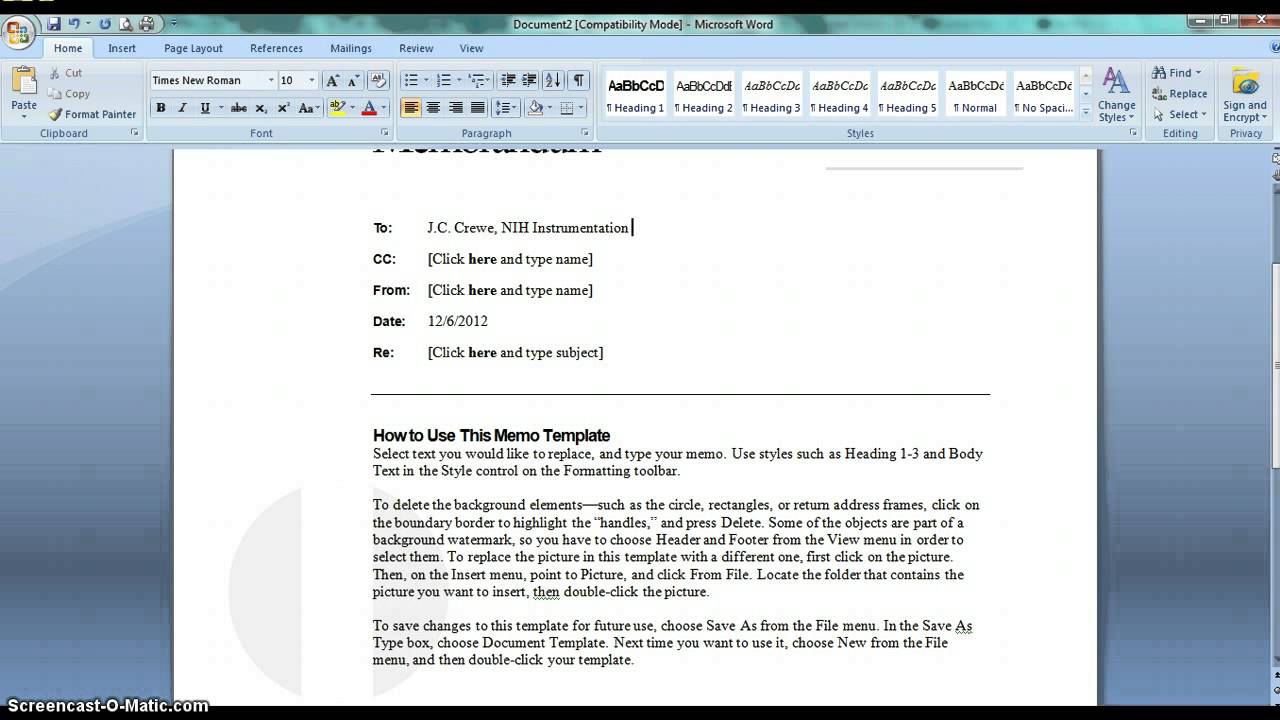Switch to the Mailings tab
1280x720 pixels.
click(x=351, y=48)
